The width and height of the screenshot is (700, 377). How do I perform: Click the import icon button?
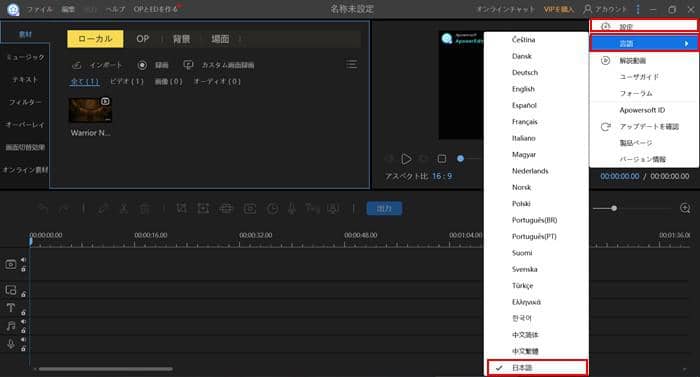[77, 65]
